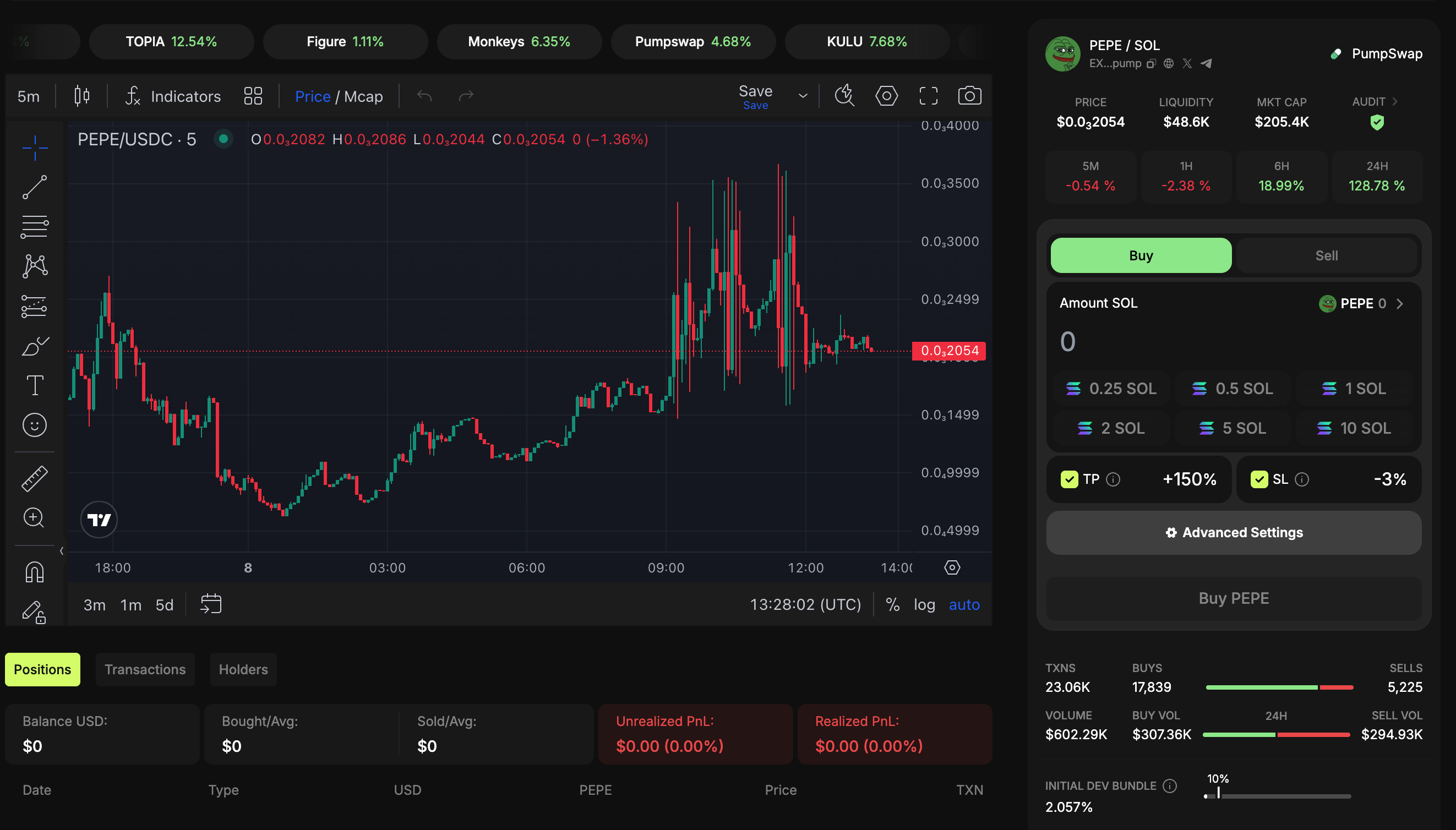Viewport: 1456px width, 830px height.
Task: Select the text annotation tool
Action: click(x=34, y=385)
